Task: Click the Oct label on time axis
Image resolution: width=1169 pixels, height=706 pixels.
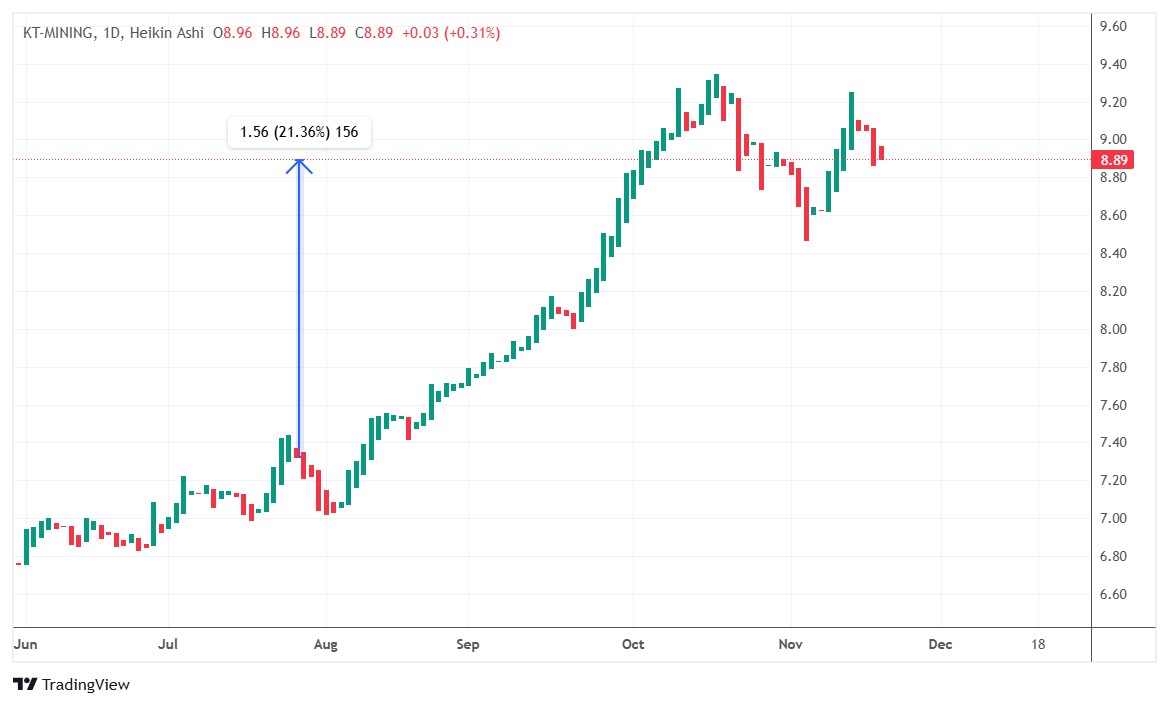Action: [632, 644]
